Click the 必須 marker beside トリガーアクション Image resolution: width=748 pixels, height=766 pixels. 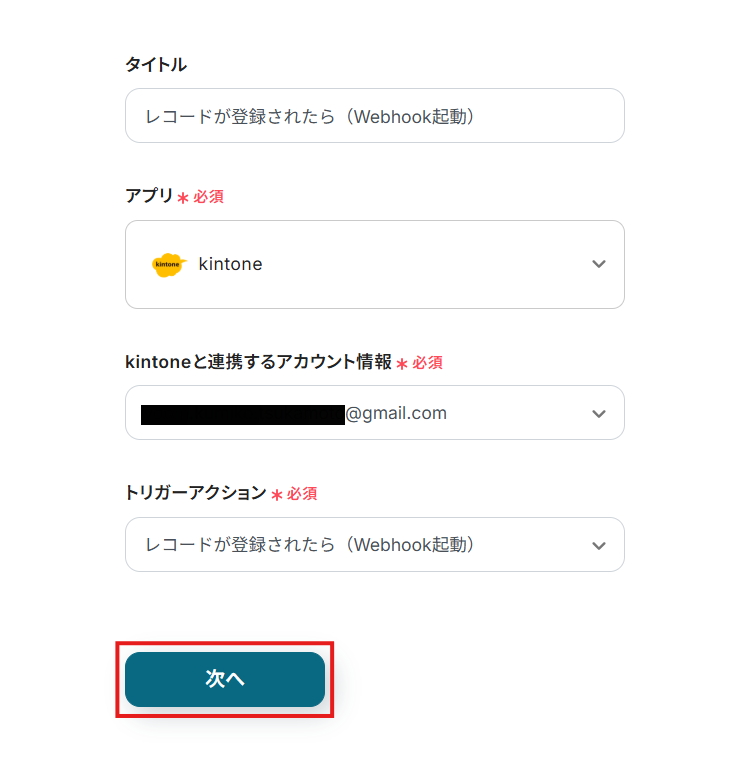click(302, 494)
